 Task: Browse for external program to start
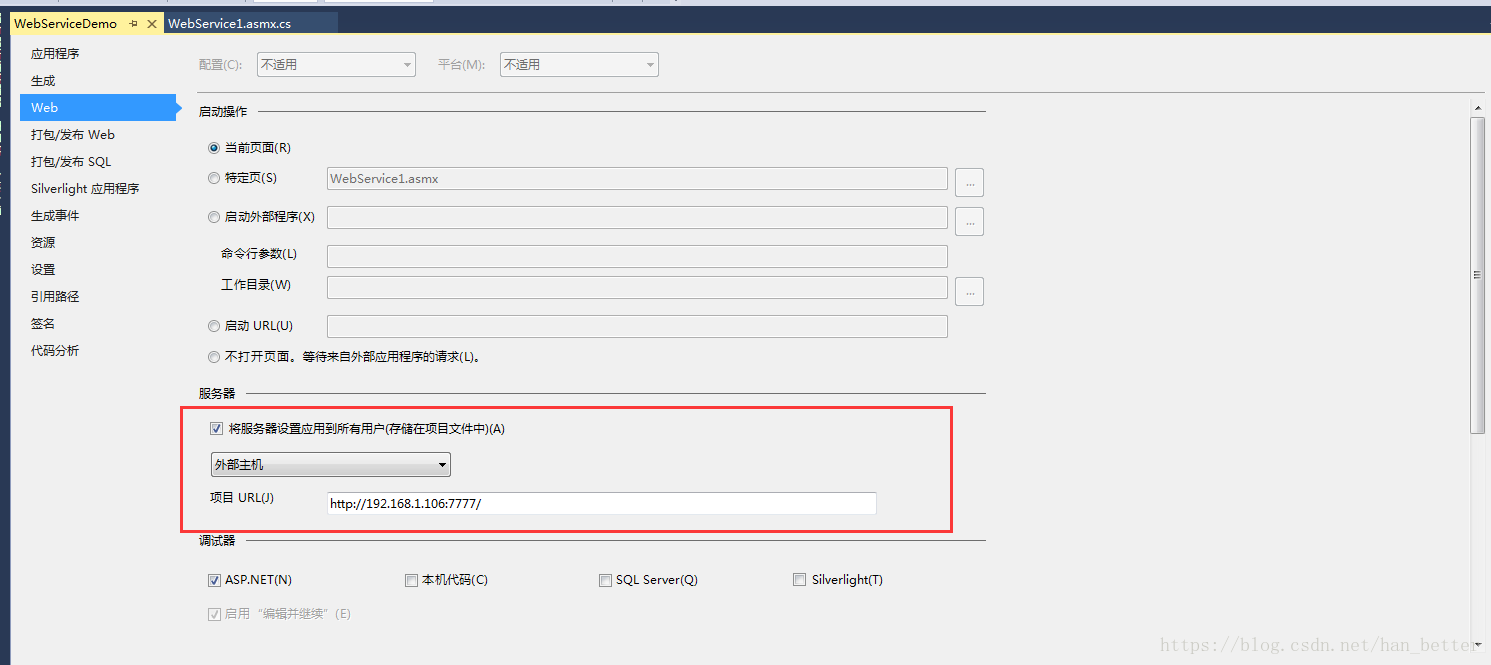969,221
